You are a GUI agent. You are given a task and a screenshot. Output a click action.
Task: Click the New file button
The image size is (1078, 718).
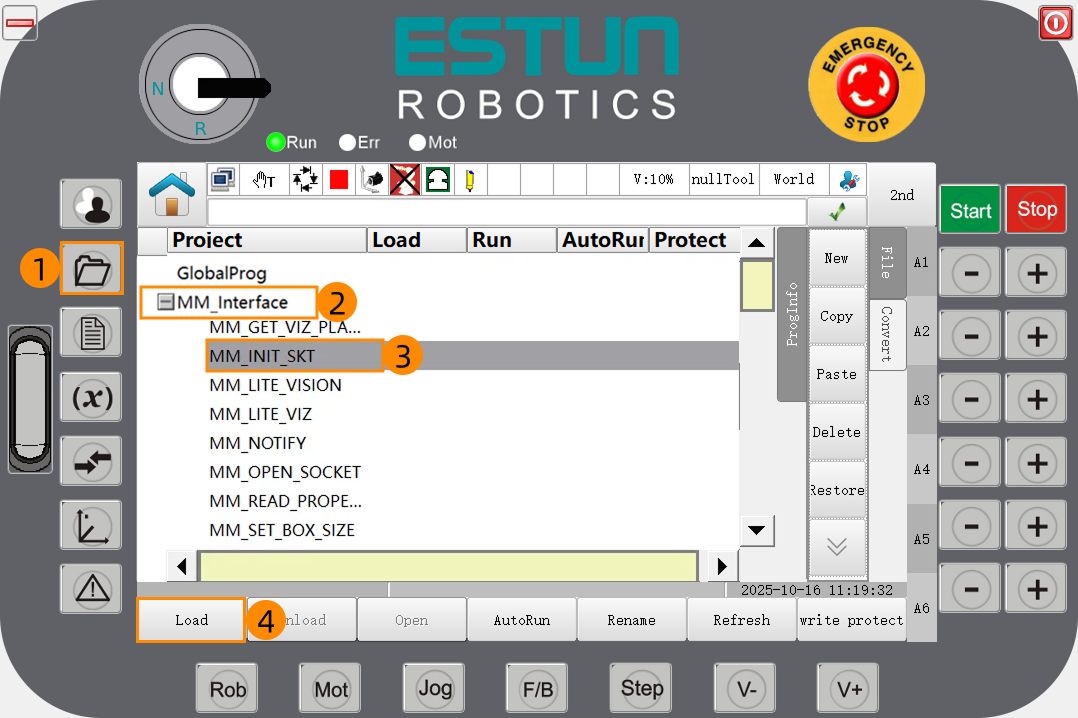click(837, 259)
